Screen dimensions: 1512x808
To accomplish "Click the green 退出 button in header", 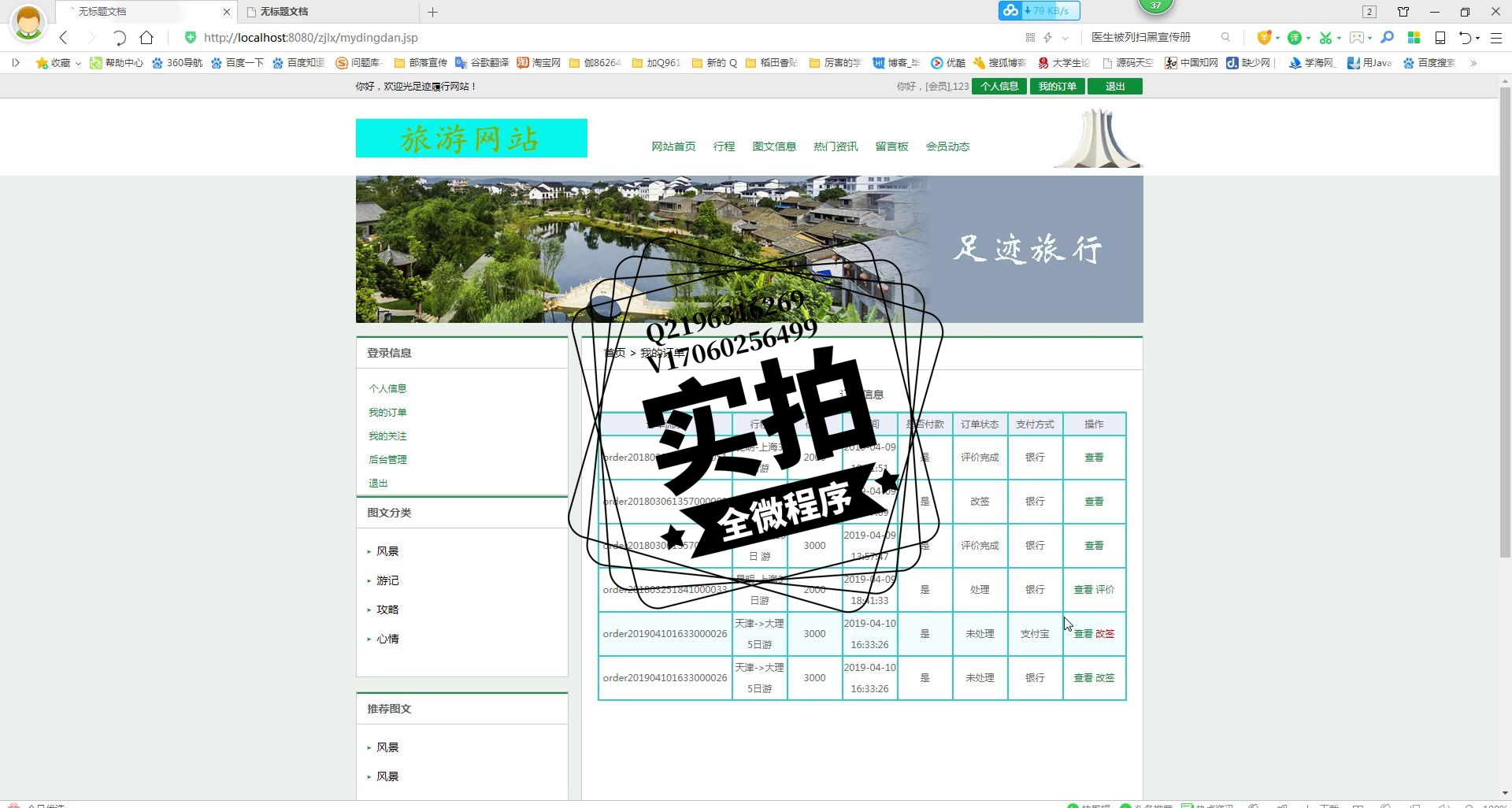I will coord(1115,86).
